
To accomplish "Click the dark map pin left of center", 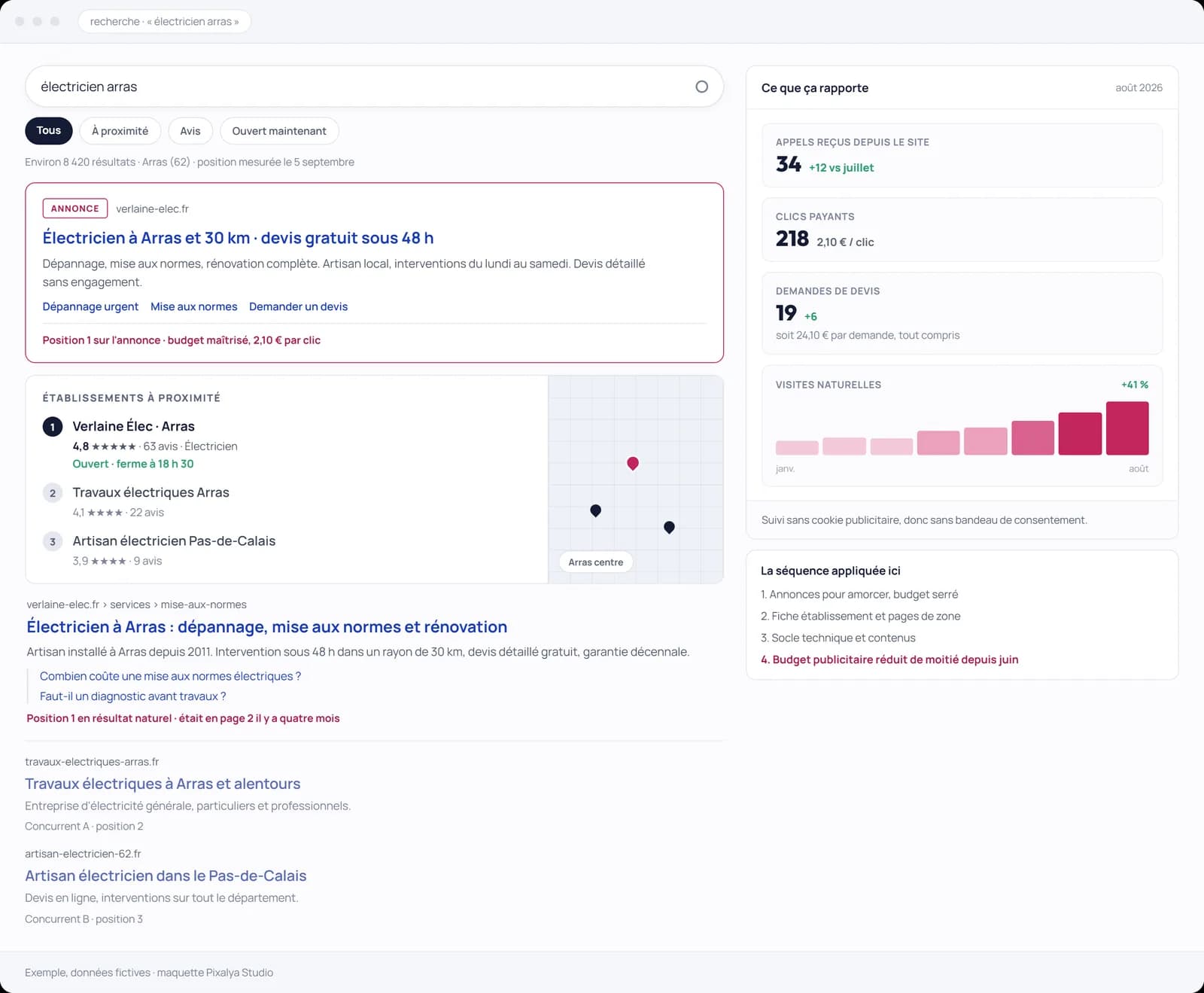I will coord(595,510).
